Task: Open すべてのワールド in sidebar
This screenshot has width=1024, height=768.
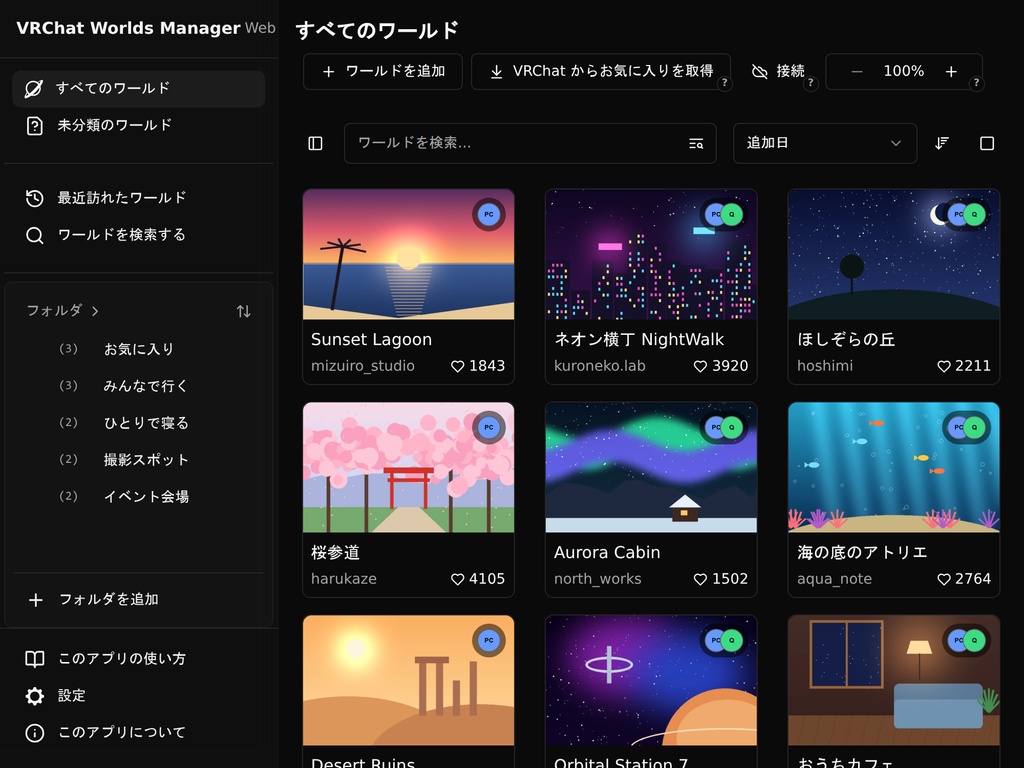Action: coord(138,88)
